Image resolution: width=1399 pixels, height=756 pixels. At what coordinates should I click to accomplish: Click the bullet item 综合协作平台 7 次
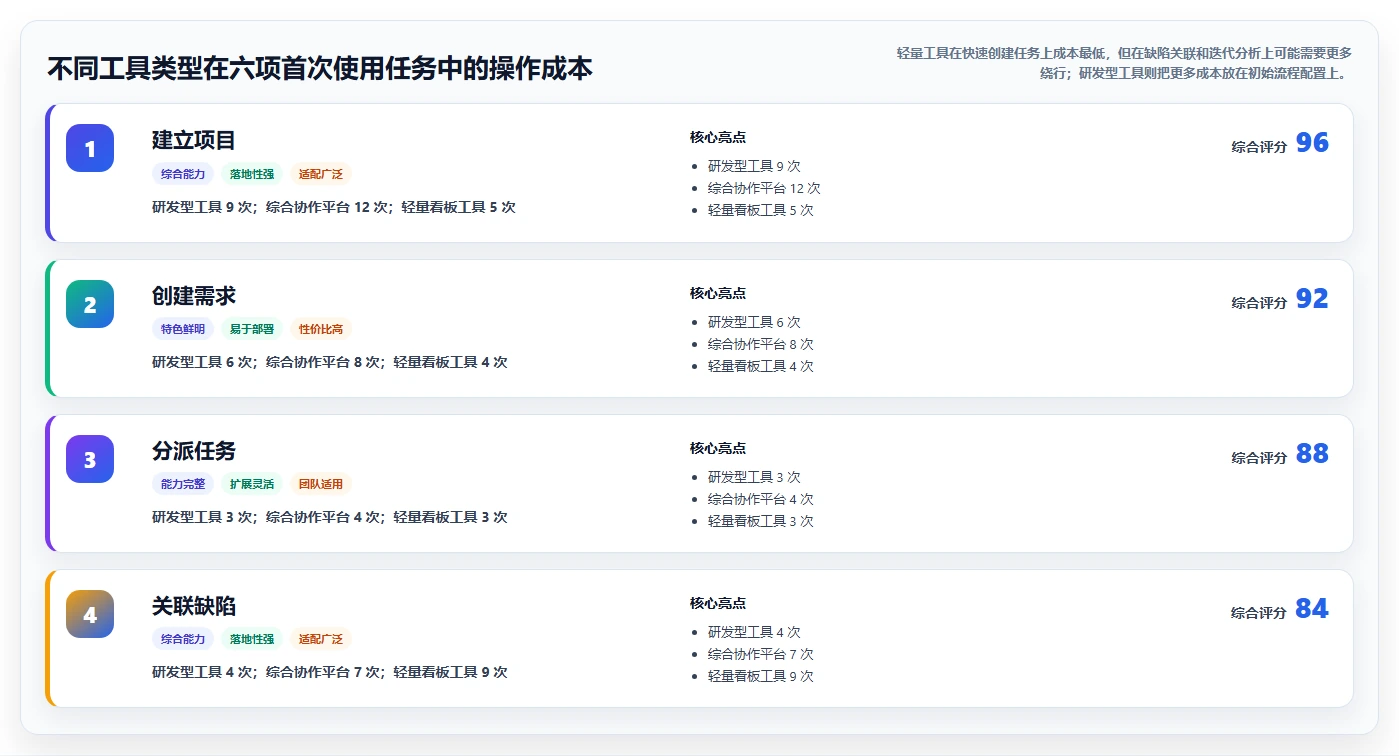[x=761, y=654]
